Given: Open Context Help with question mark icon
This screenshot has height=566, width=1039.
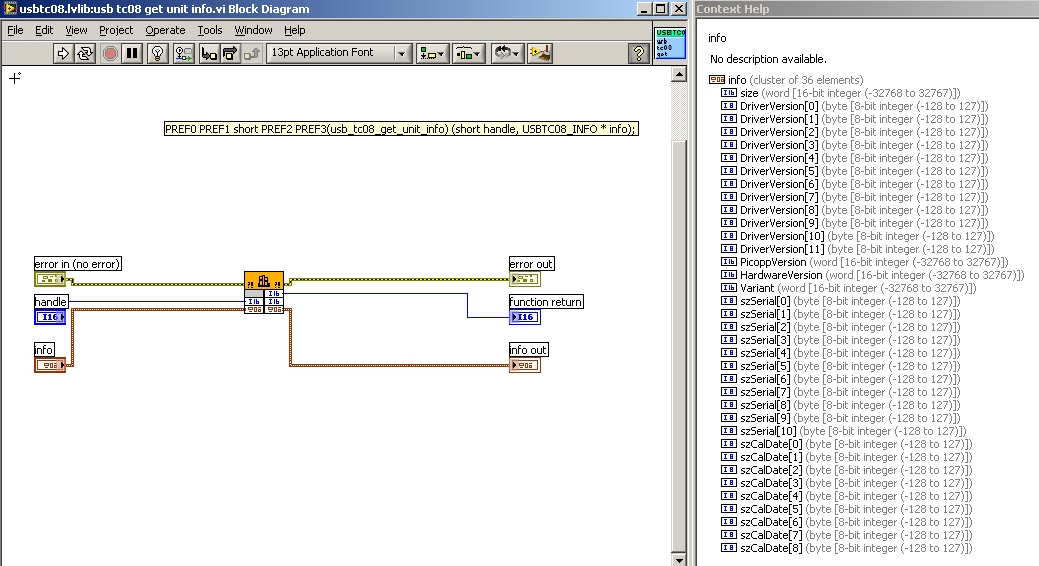Looking at the screenshot, I should tap(639, 53).
